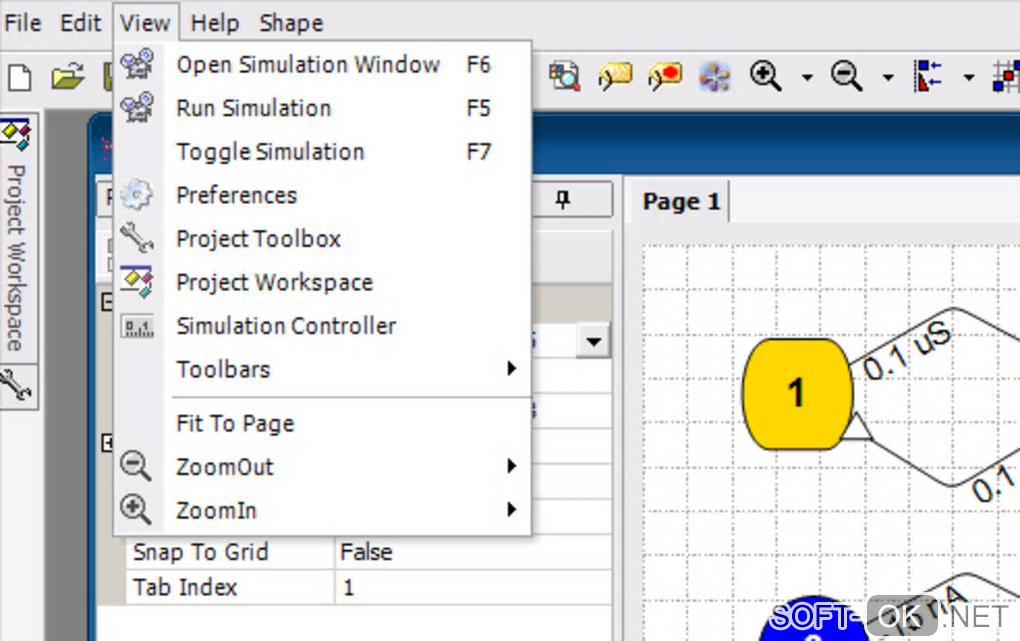Switch to the Page 1 tab
Screen dimensions: 1020x641
coord(681,201)
